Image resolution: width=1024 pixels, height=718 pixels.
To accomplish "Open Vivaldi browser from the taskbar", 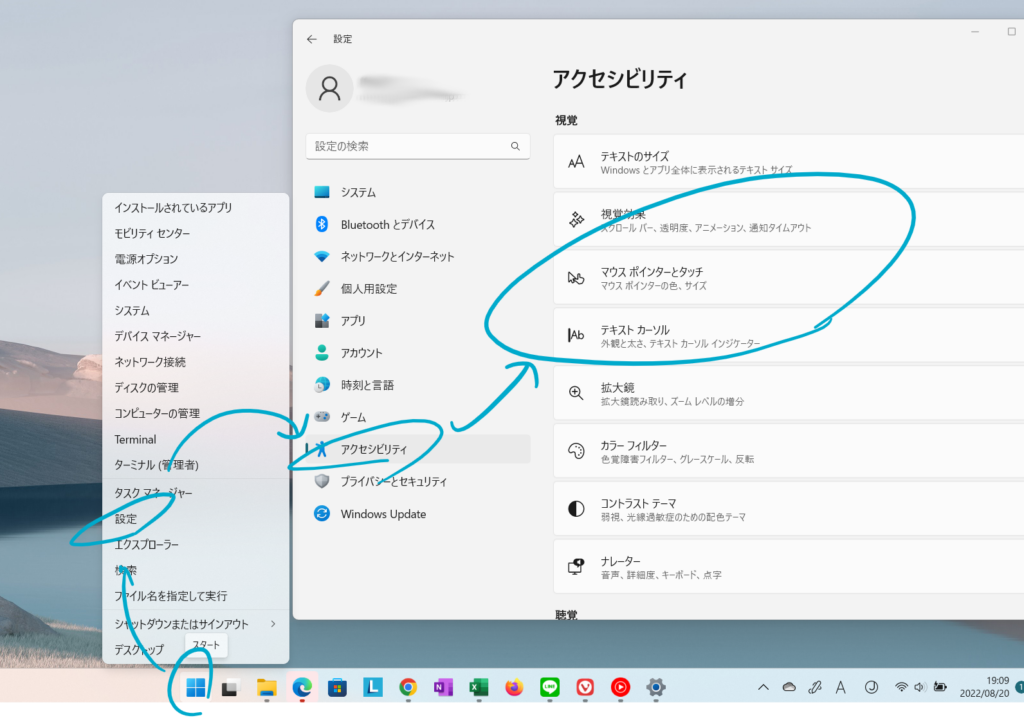I will pyautogui.click(x=584, y=687).
